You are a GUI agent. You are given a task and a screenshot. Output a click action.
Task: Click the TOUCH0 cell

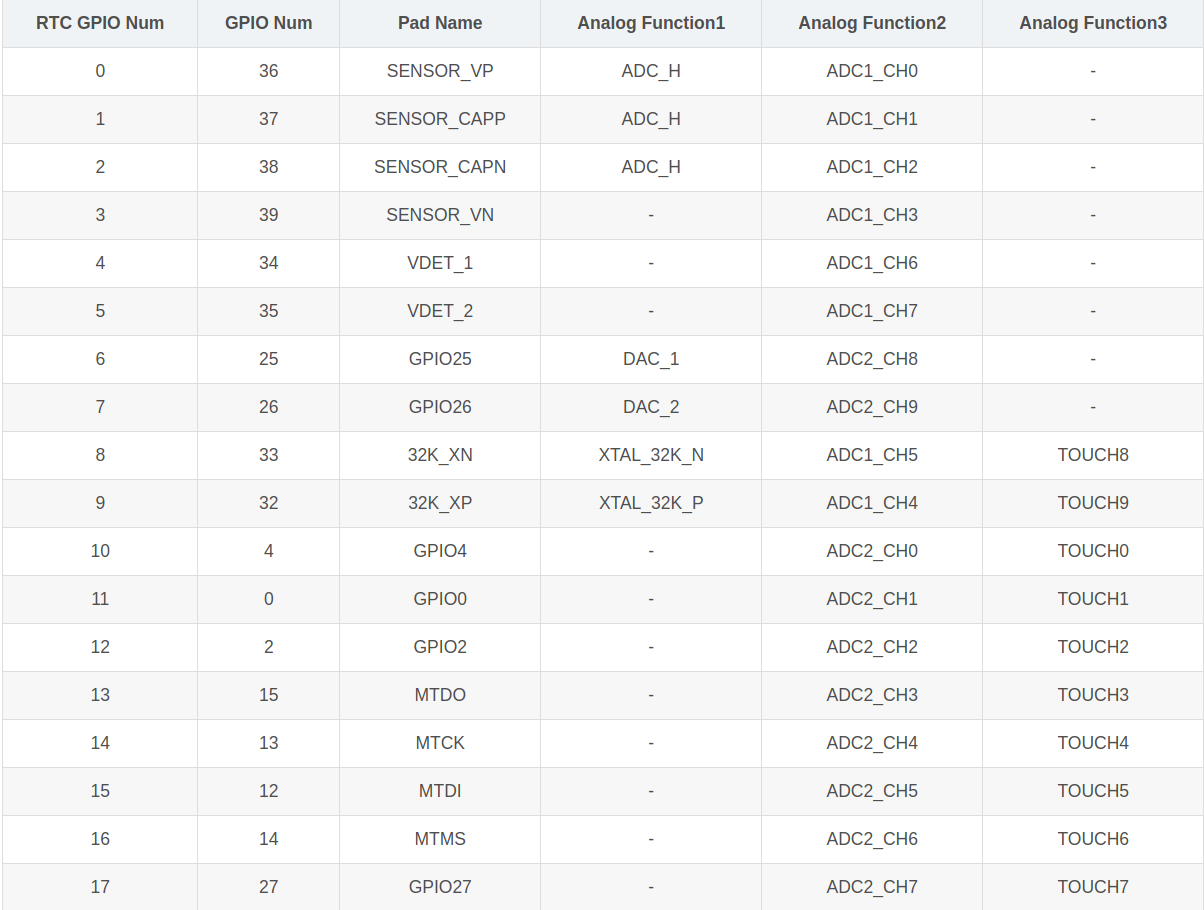1093,551
